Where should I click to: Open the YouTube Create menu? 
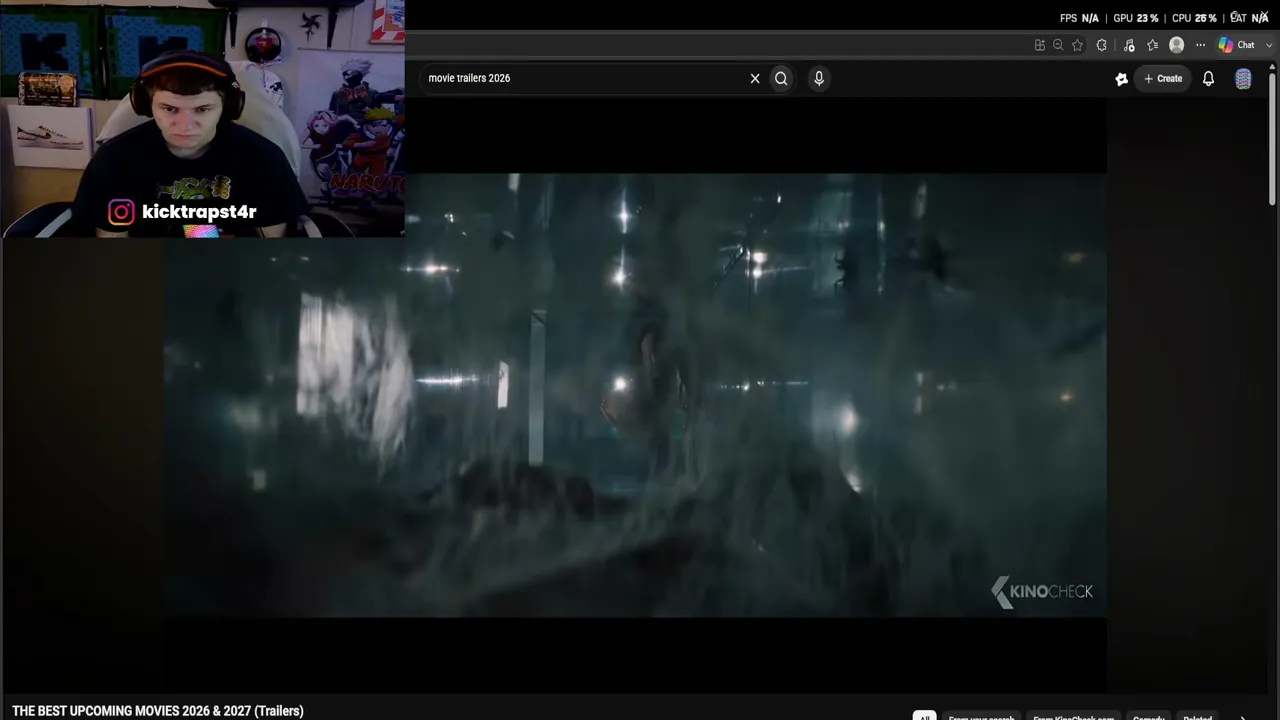1163,78
